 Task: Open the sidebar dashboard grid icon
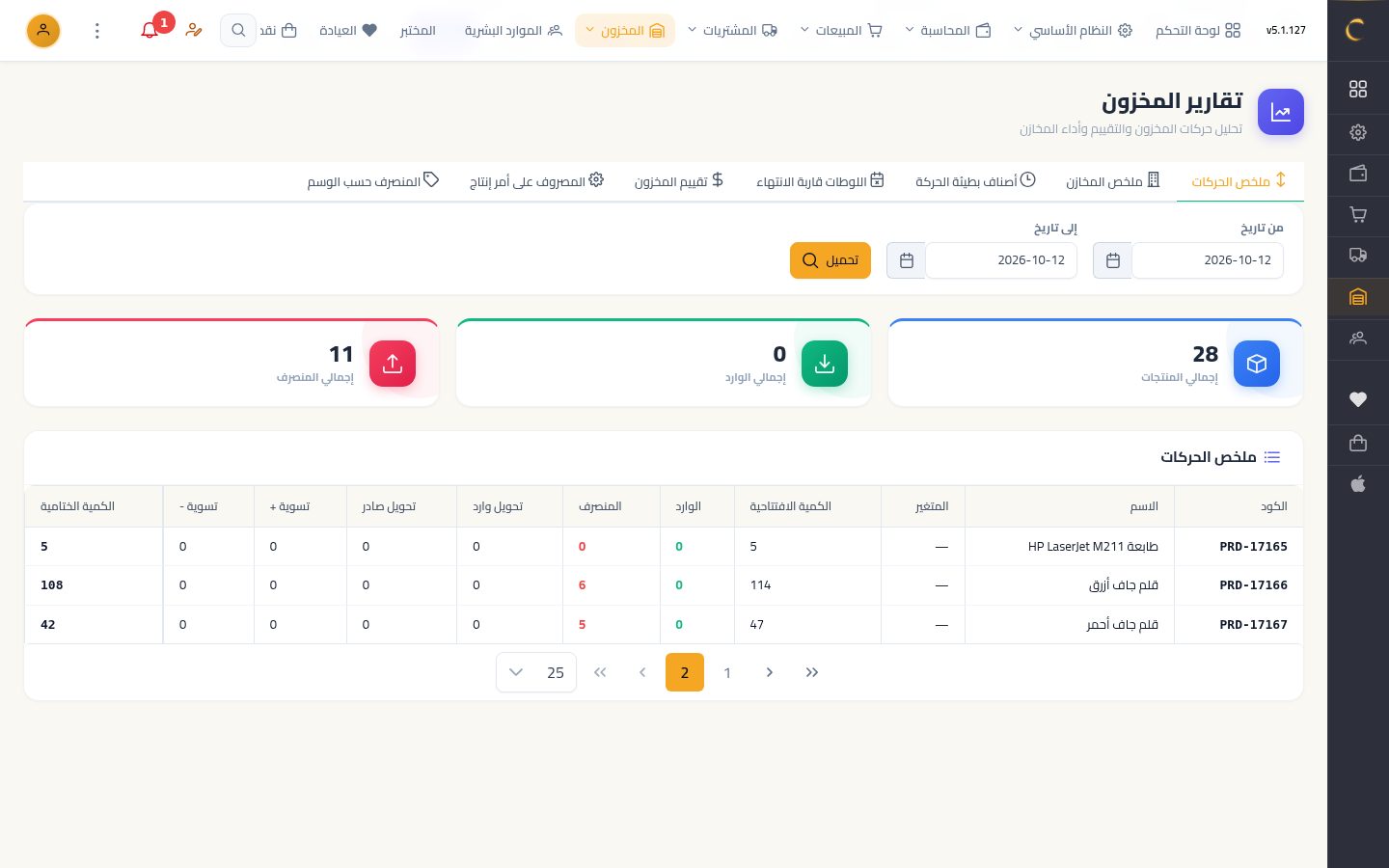(1358, 89)
